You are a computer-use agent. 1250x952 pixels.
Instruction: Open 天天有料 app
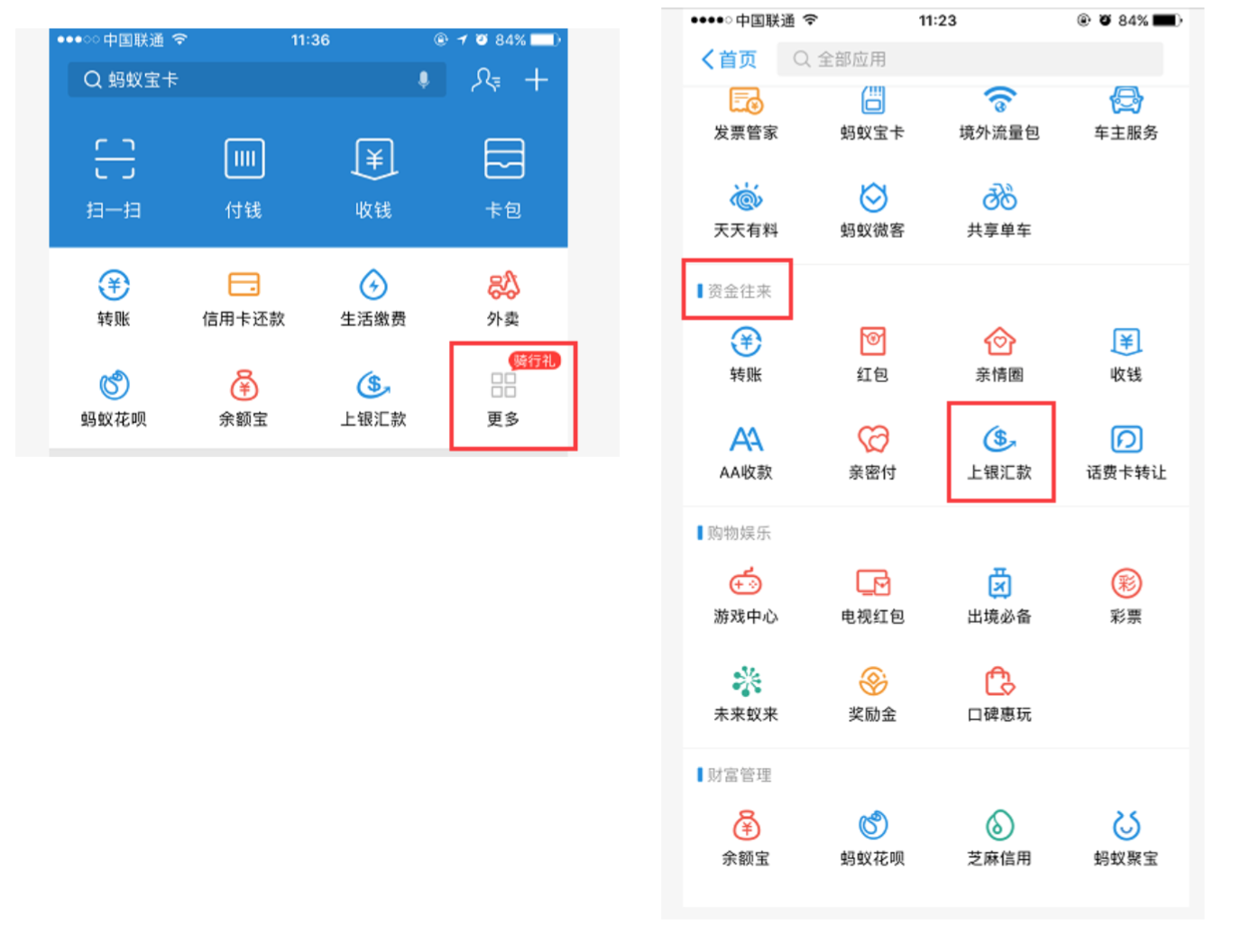[x=746, y=211]
